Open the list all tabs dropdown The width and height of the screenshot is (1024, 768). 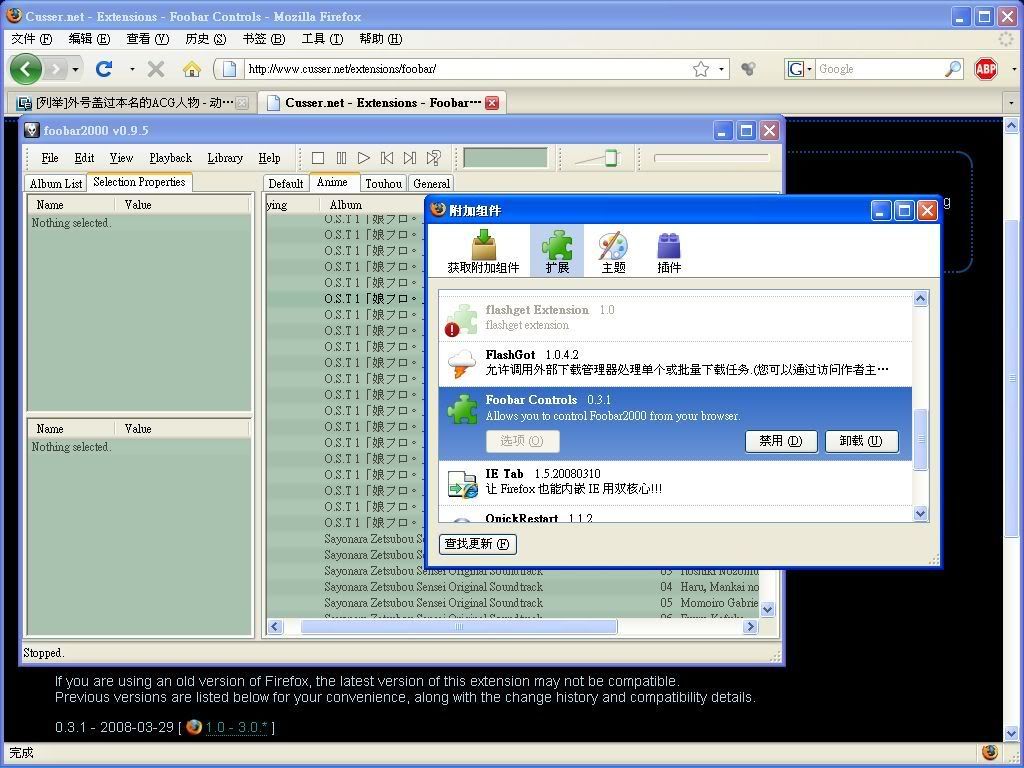click(1012, 103)
